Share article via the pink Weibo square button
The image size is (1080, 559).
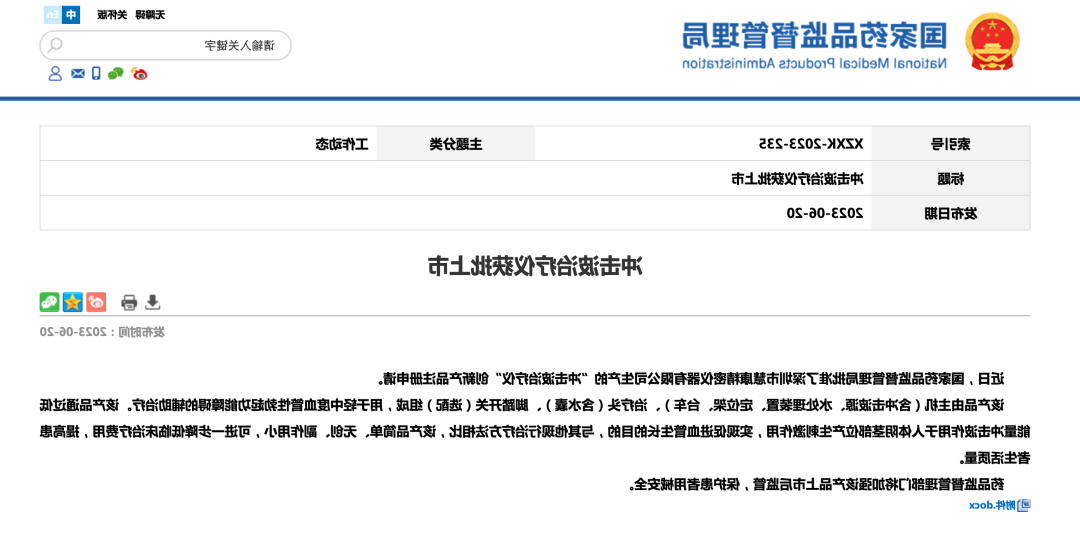[x=96, y=302]
